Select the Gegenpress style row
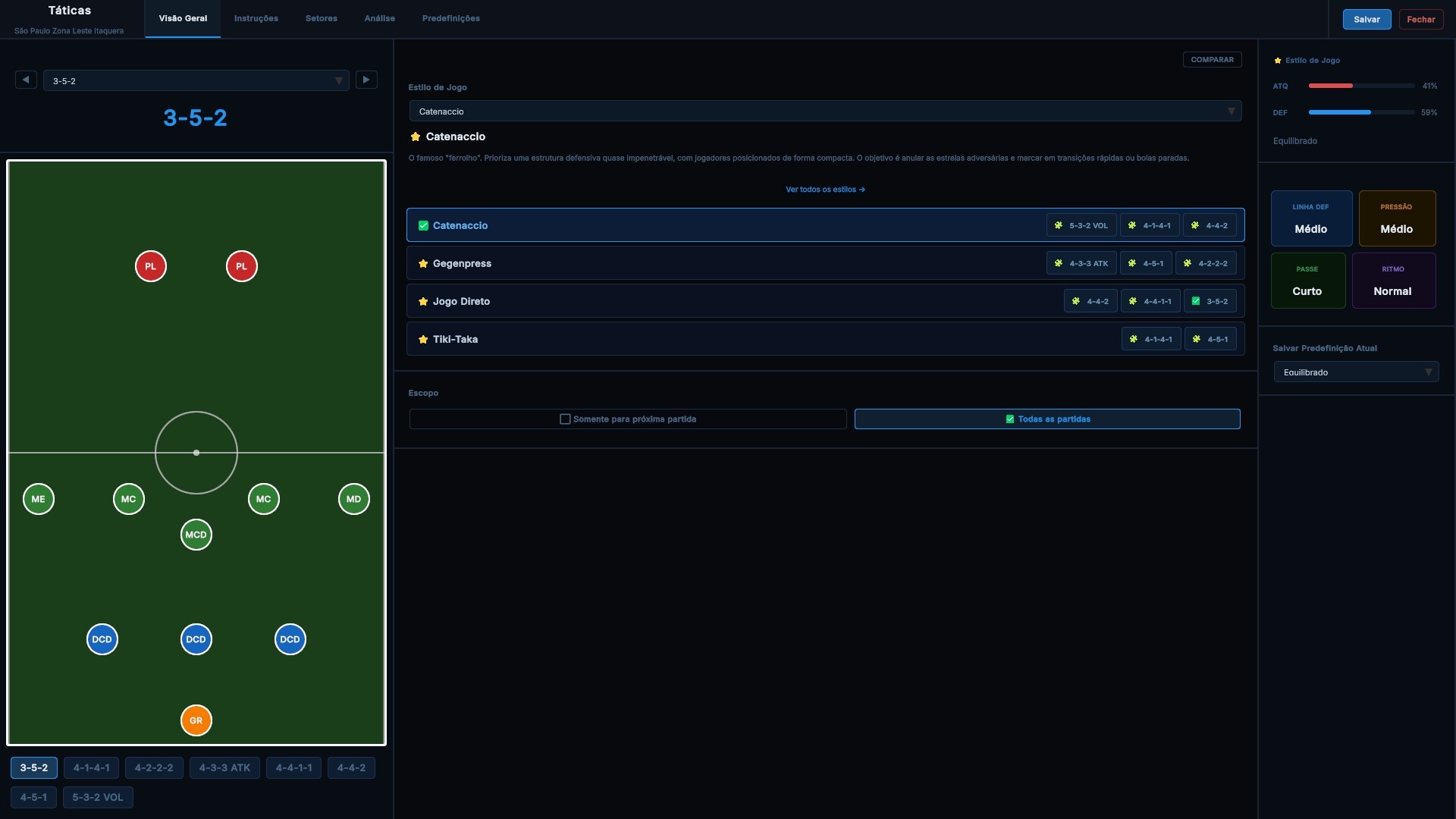Image resolution: width=1456 pixels, height=819 pixels. 825,263
